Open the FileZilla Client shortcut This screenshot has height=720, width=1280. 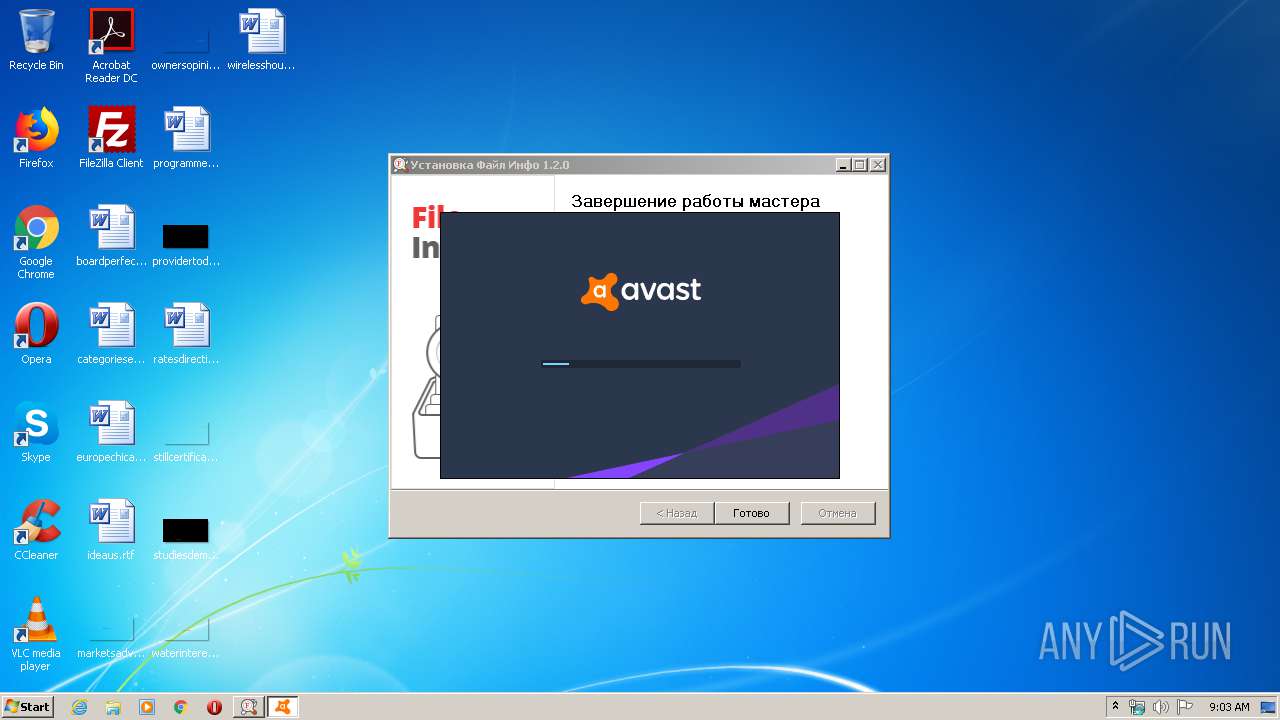[111, 138]
